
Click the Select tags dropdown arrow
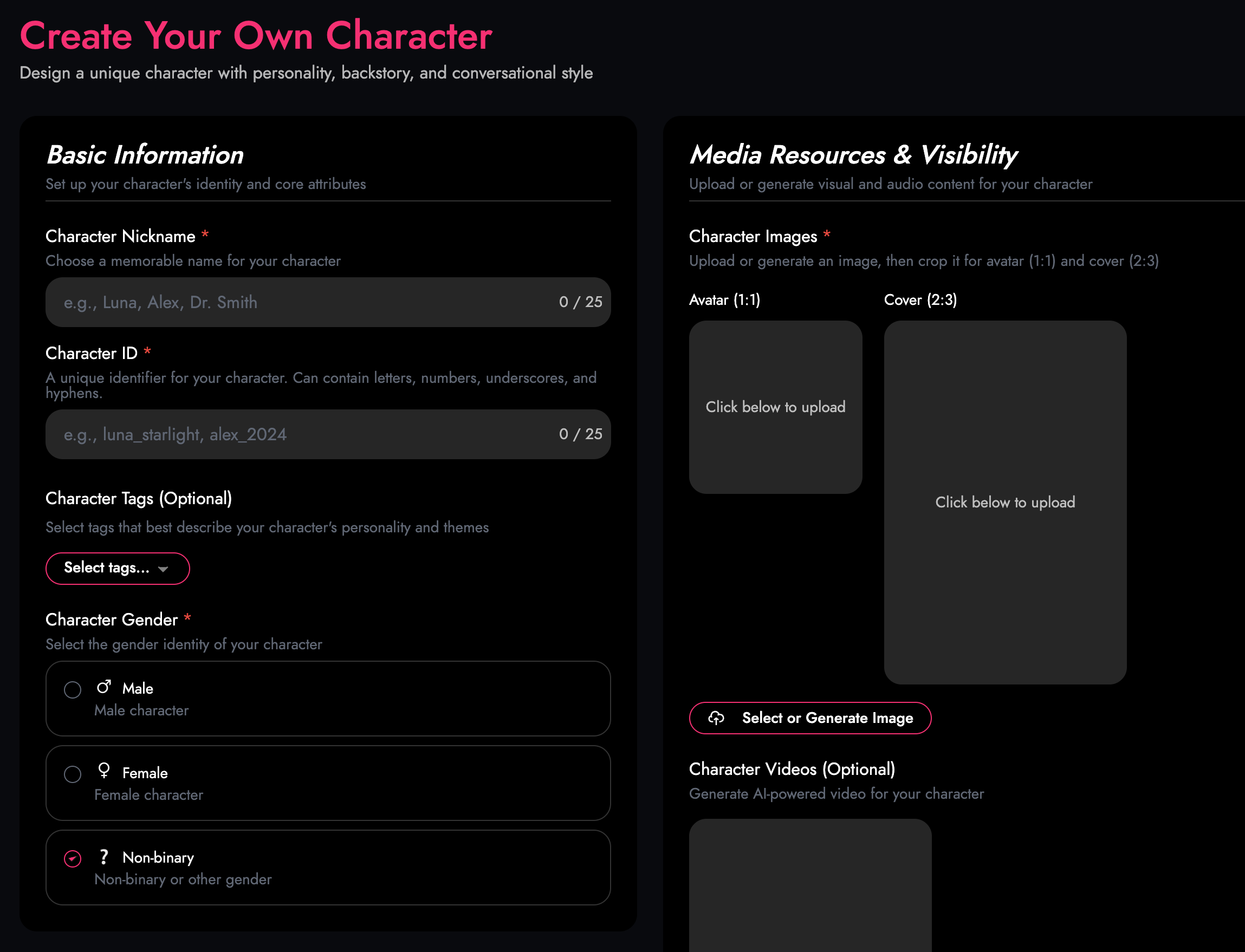[x=163, y=569]
